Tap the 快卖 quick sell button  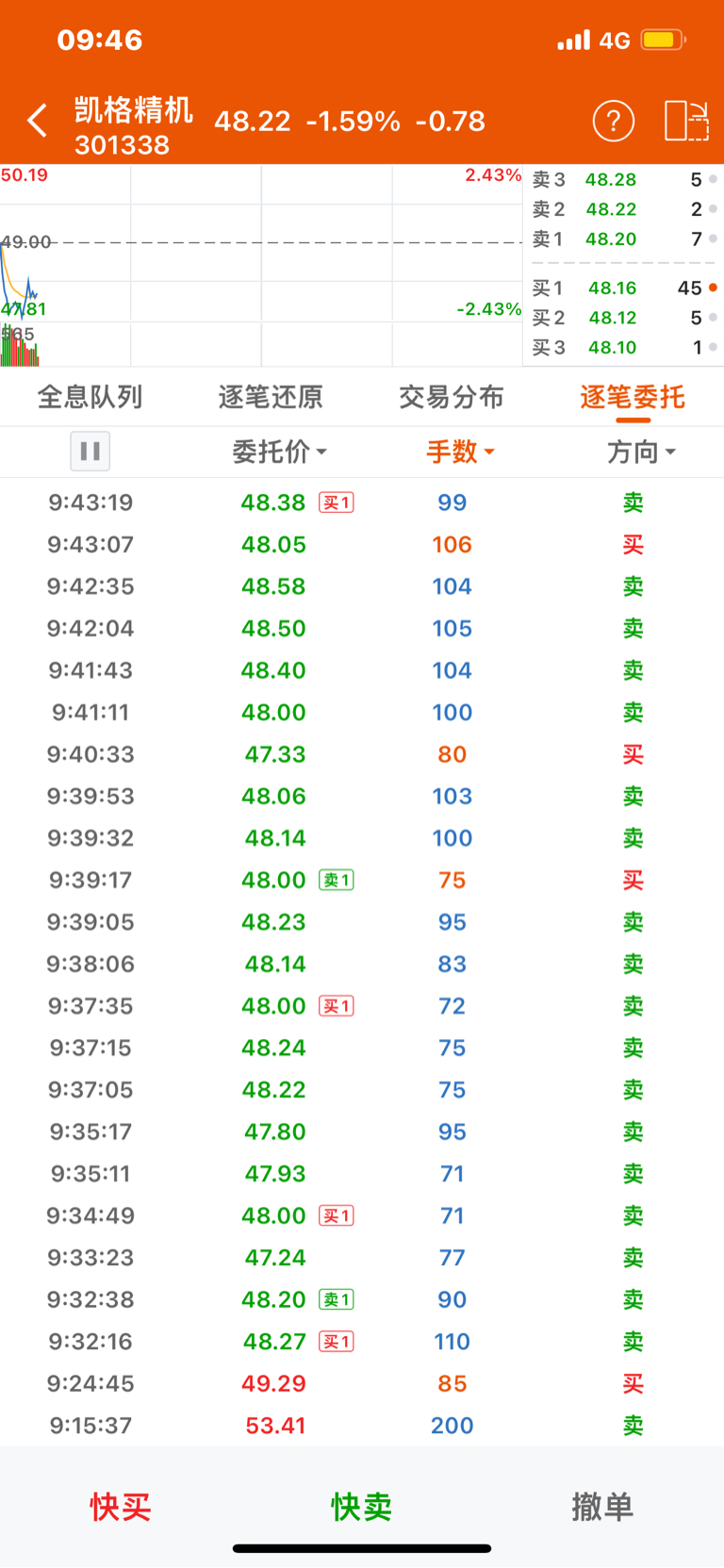click(362, 1507)
